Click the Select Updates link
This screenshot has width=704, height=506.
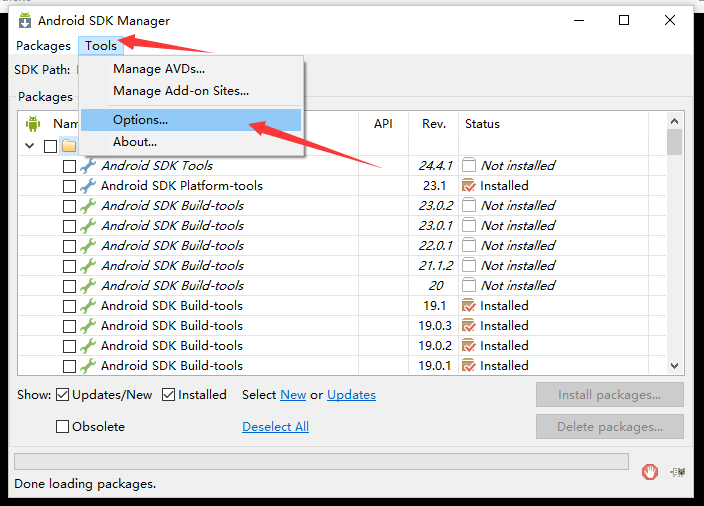(352, 395)
